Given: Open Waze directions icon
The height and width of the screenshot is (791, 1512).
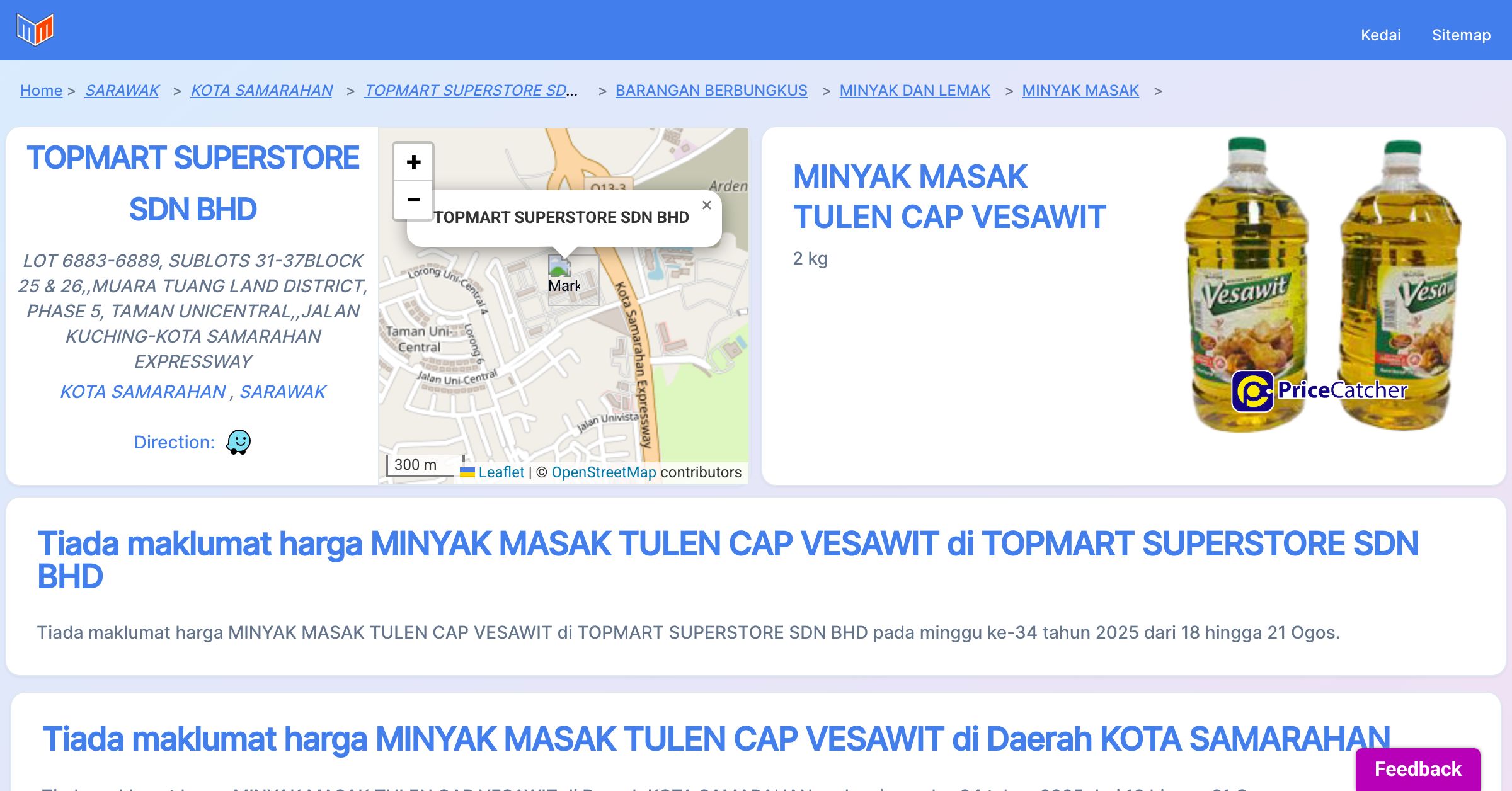Looking at the screenshot, I should [238, 442].
